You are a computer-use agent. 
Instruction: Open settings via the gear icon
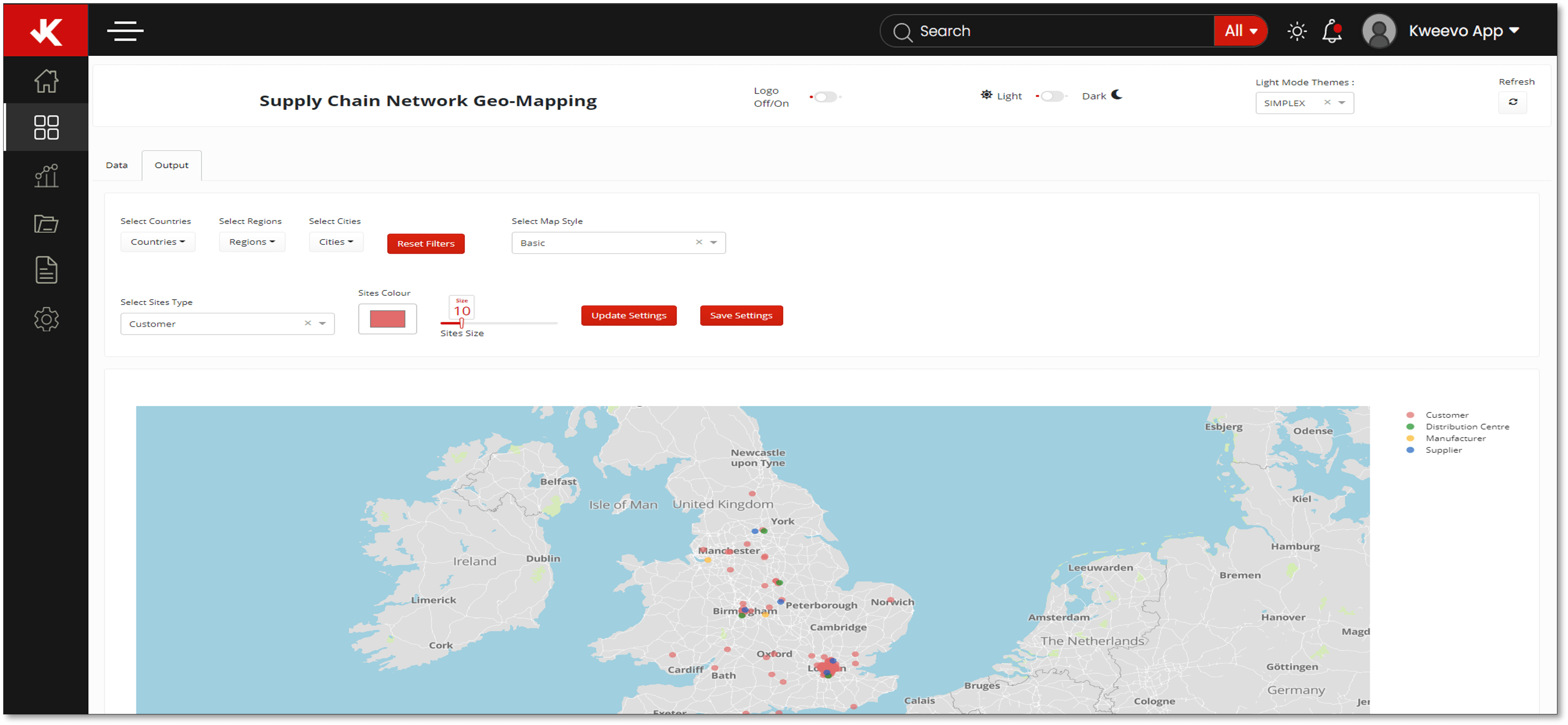coord(46,318)
